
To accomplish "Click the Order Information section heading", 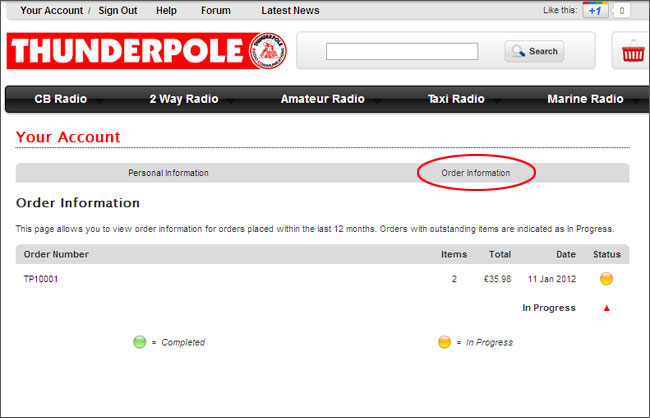I will (x=78, y=203).
